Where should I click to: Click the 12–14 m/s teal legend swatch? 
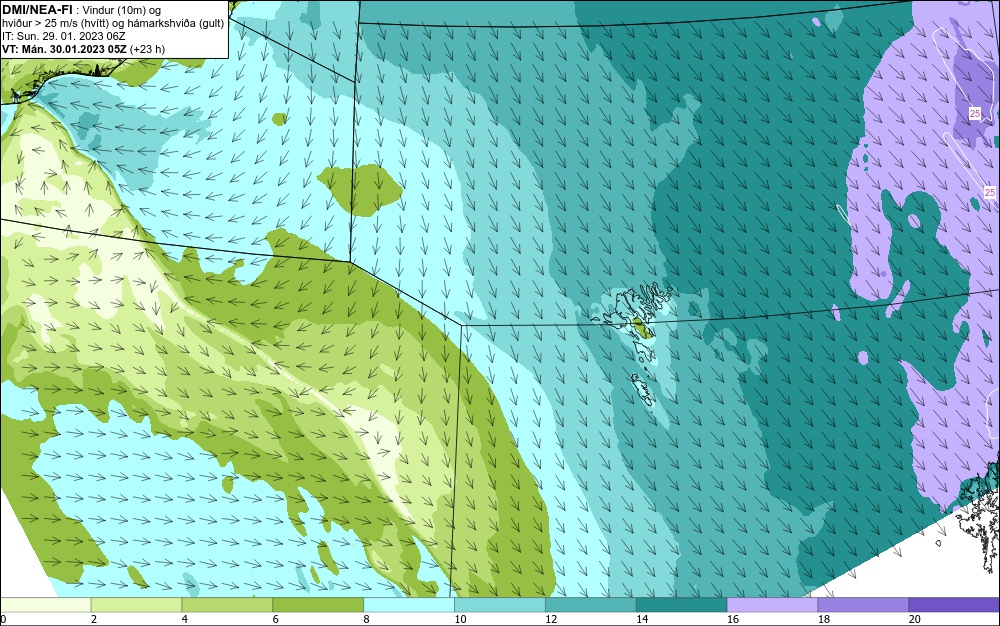click(x=591, y=605)
